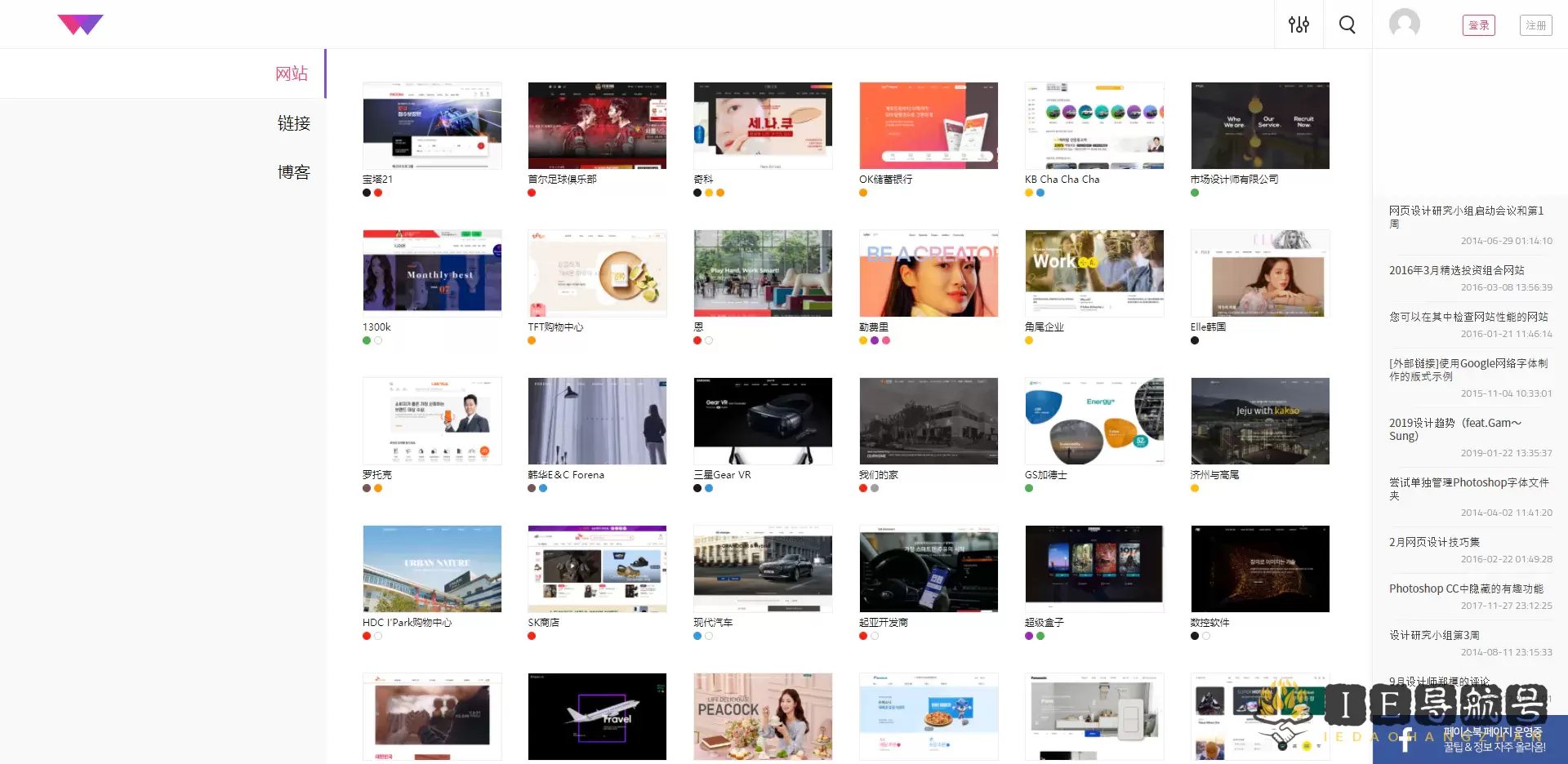Viewport: 1568px width, 764px height.
Task: Click the 注册 button
Action: pos(1535,25)
